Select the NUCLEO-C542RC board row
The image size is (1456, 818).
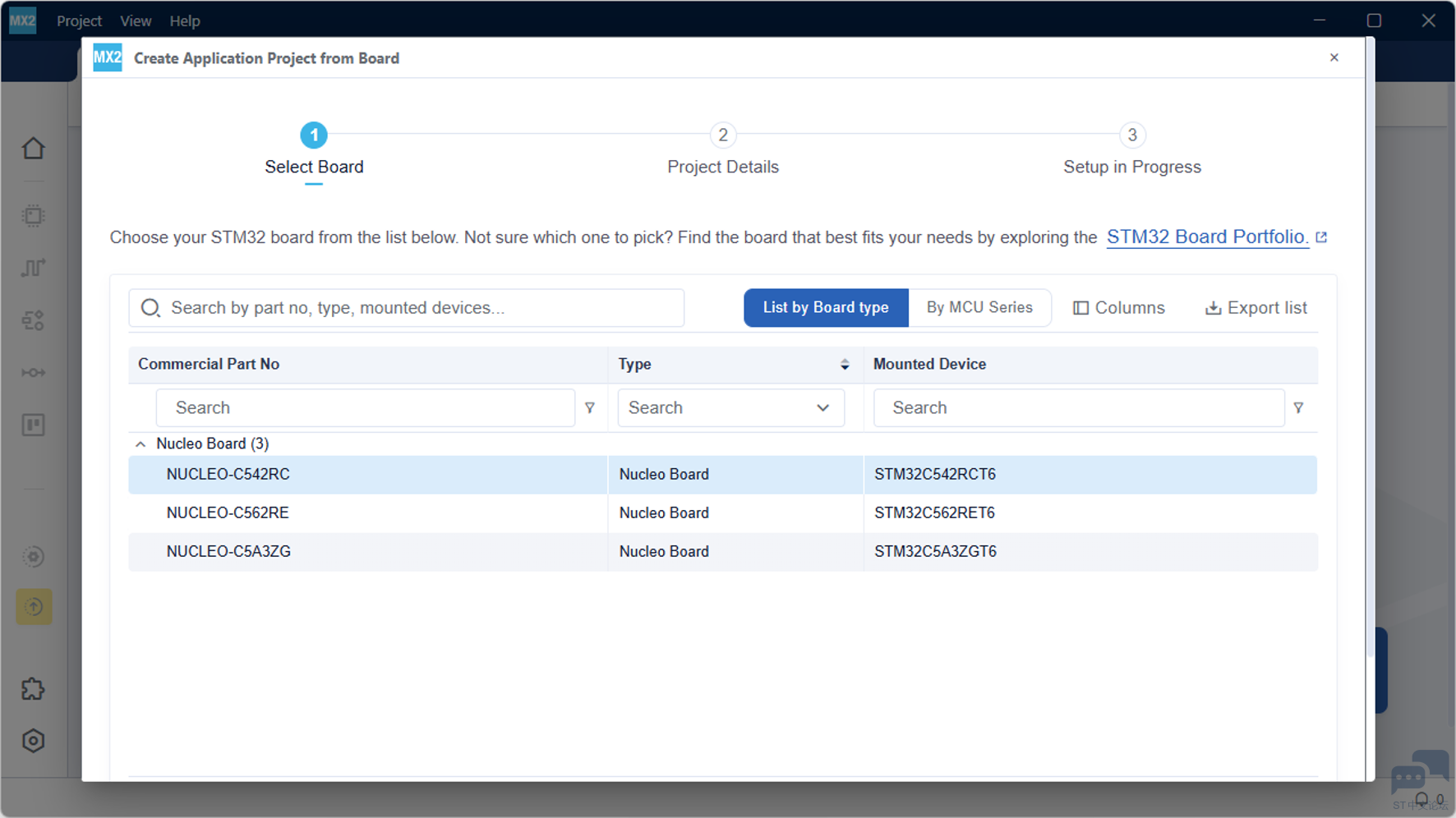click(x=723, y=475)
